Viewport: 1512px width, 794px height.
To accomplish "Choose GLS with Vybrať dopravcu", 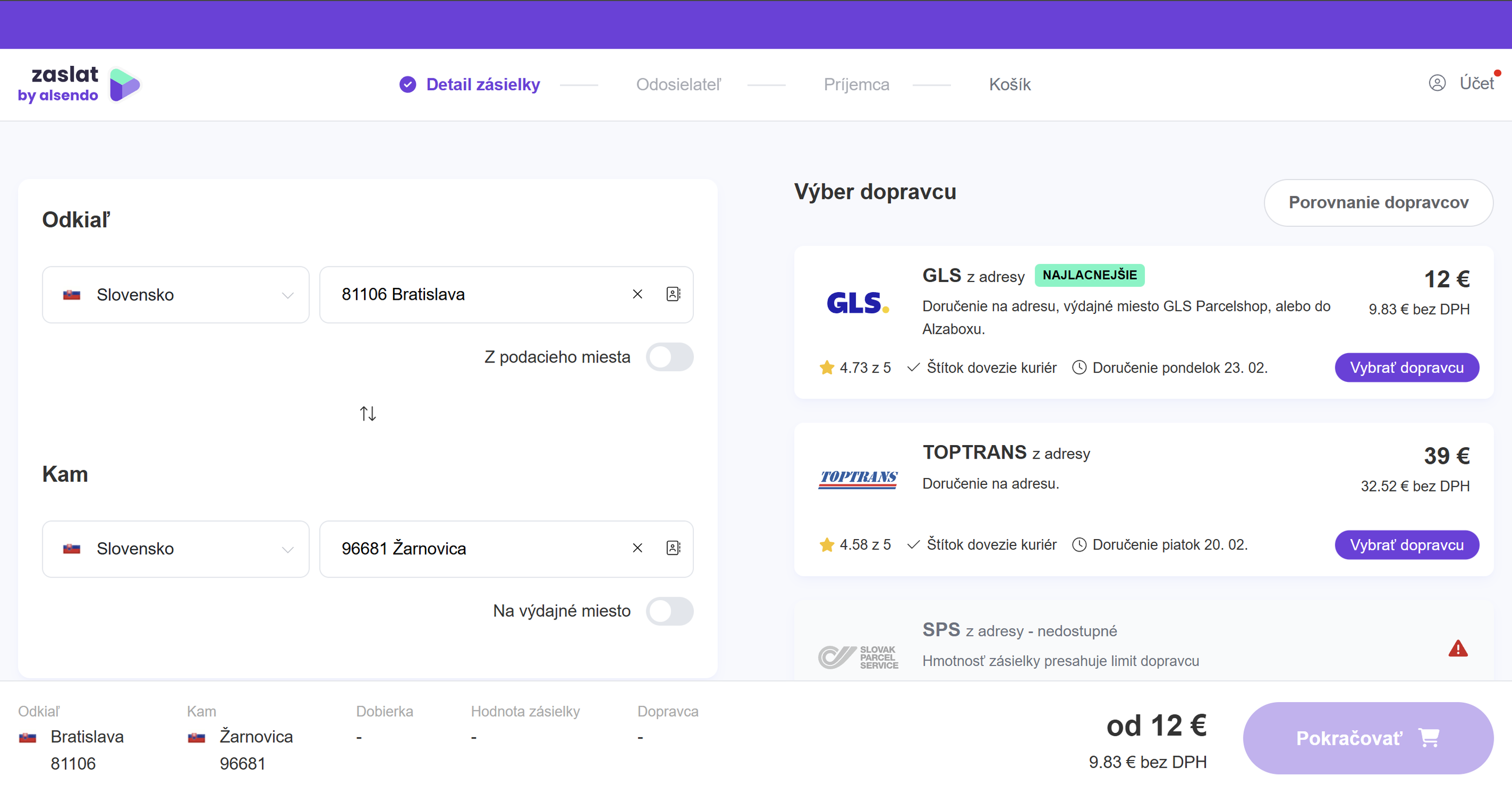I will point(1406,368).
